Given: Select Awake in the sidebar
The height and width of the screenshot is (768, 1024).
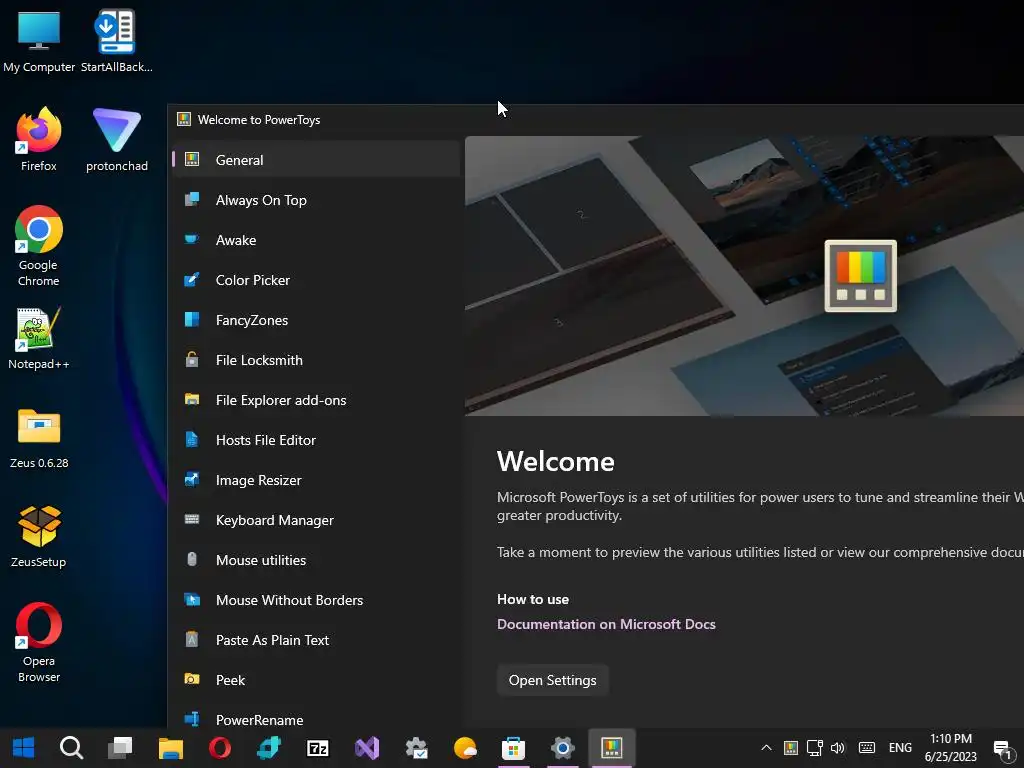Looking at the screenshot, I should point(316,240).
